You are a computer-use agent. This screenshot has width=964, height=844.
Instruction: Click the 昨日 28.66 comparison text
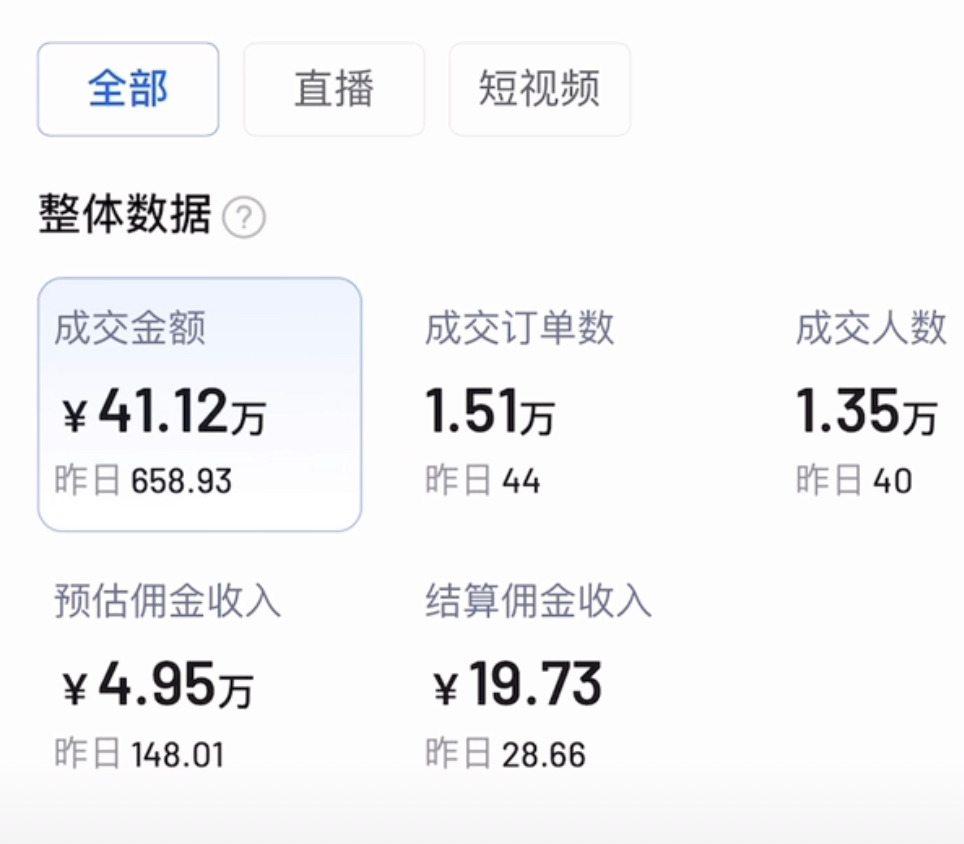505,754
